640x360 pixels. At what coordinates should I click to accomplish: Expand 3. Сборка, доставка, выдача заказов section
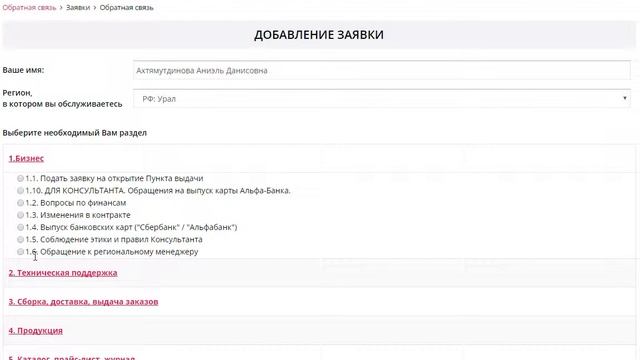(x=83, y=302)
